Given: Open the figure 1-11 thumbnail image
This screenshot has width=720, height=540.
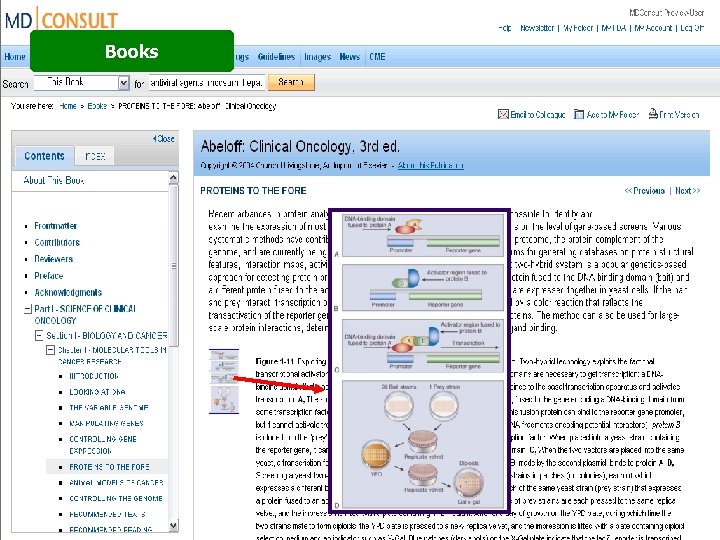Looking at the screenshot, I should pos(224,381).
